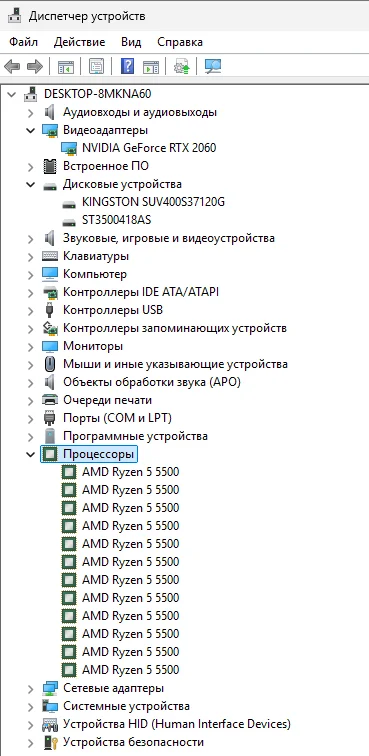This screenshot has height=756, width=369.
Task: Select the Порты (COM и LPT) label
Action: click(117, 418)
